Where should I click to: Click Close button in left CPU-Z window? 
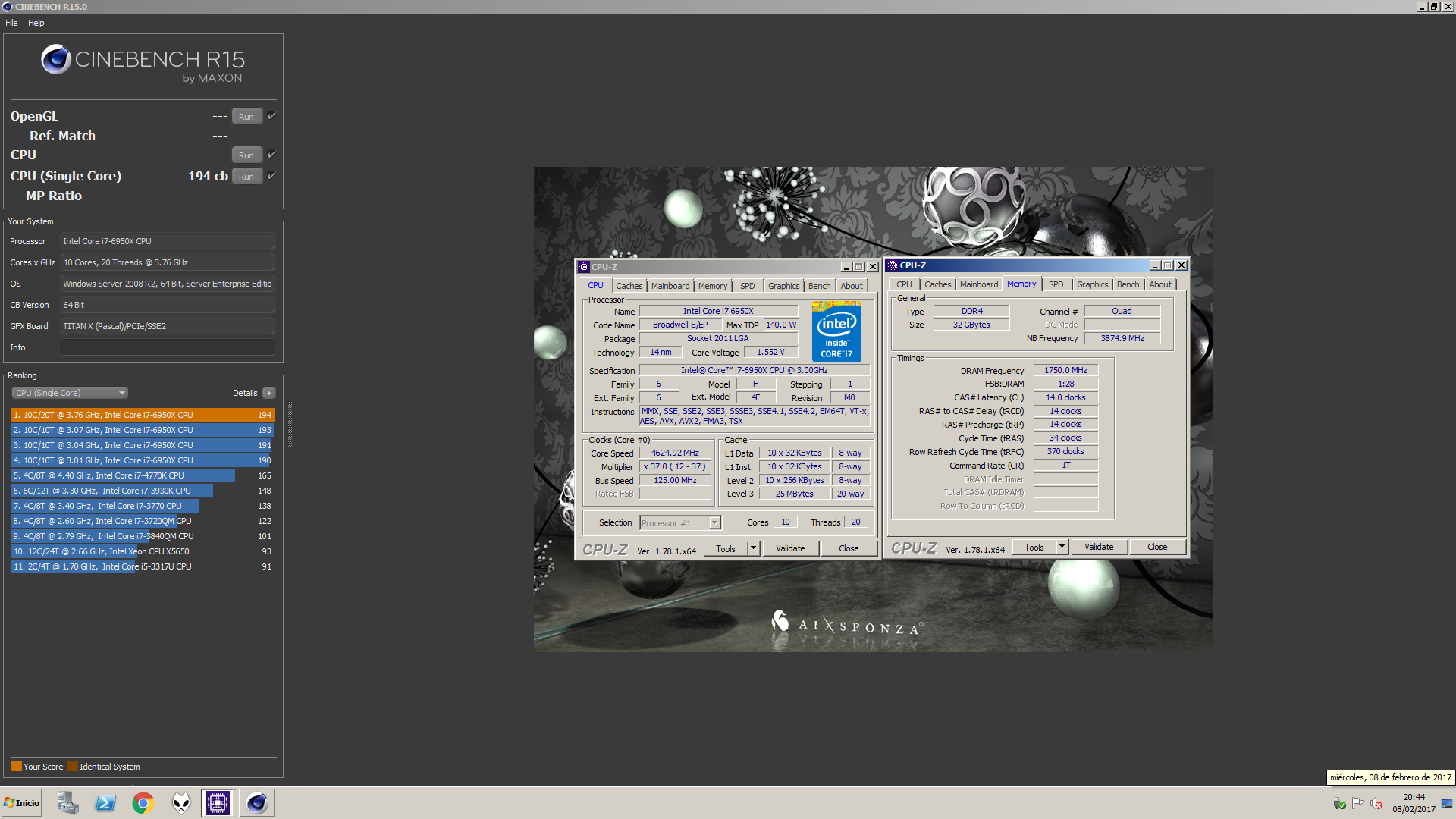849,548
